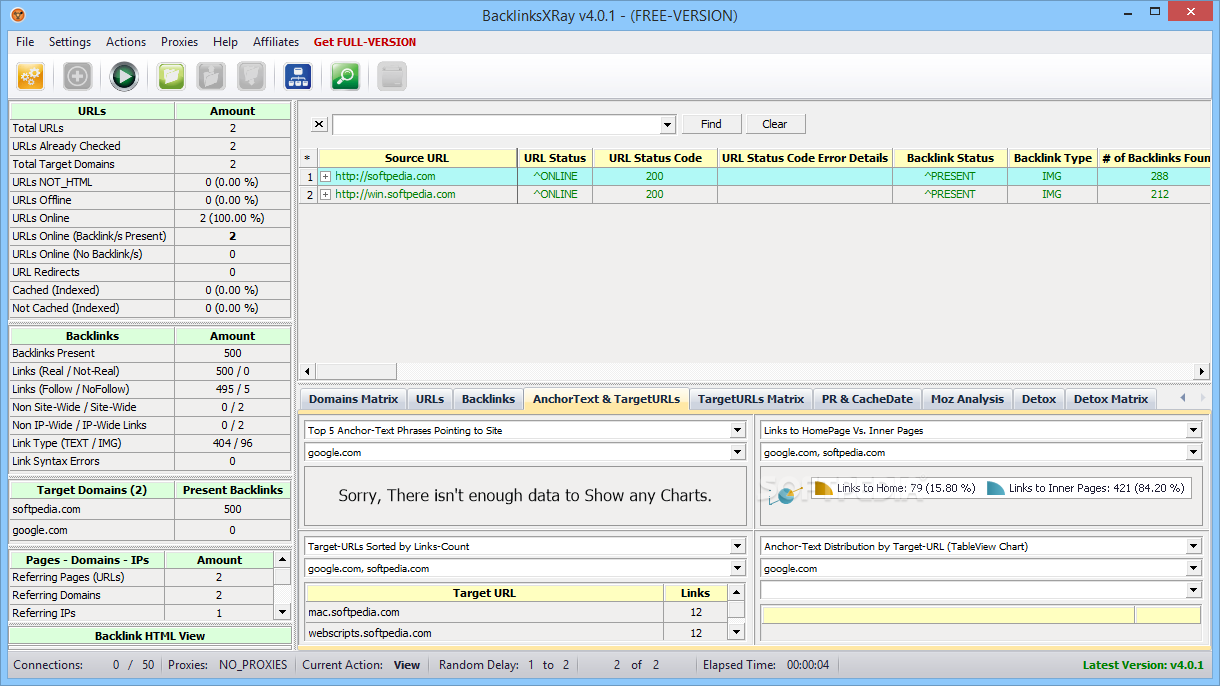Switch to TargetURLs Matrix tab
Screen dimensions: 1220x686
[751, 399]
